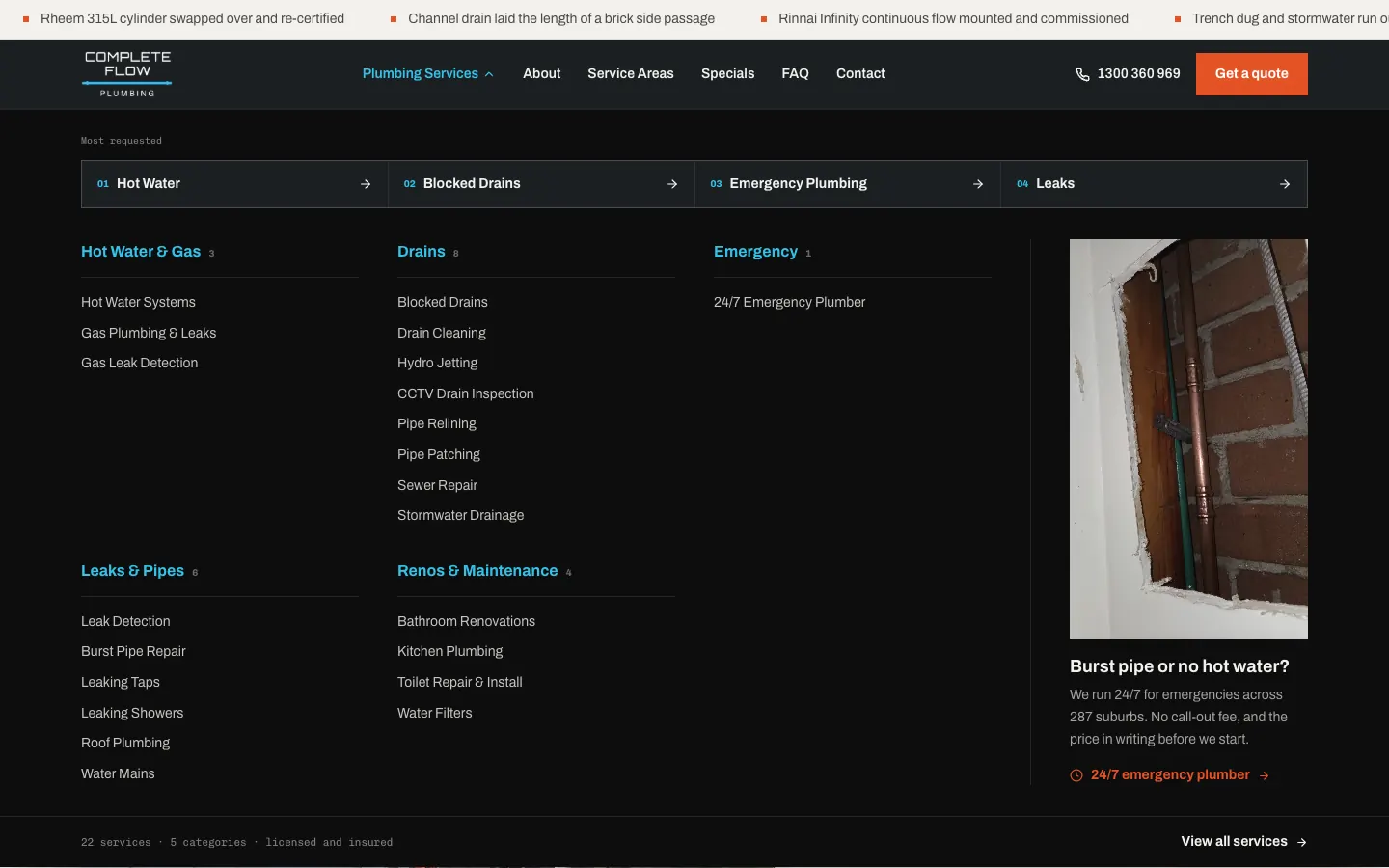Click the Rinnai Infinity ticker announcement
1389x868 pixels.
[x=953, y=18]
